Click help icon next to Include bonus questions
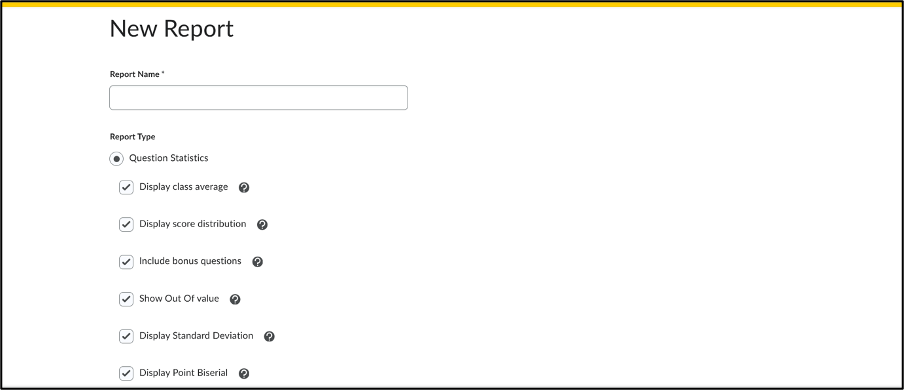This screenshot has height=390, width=904. tap(258, 262)
